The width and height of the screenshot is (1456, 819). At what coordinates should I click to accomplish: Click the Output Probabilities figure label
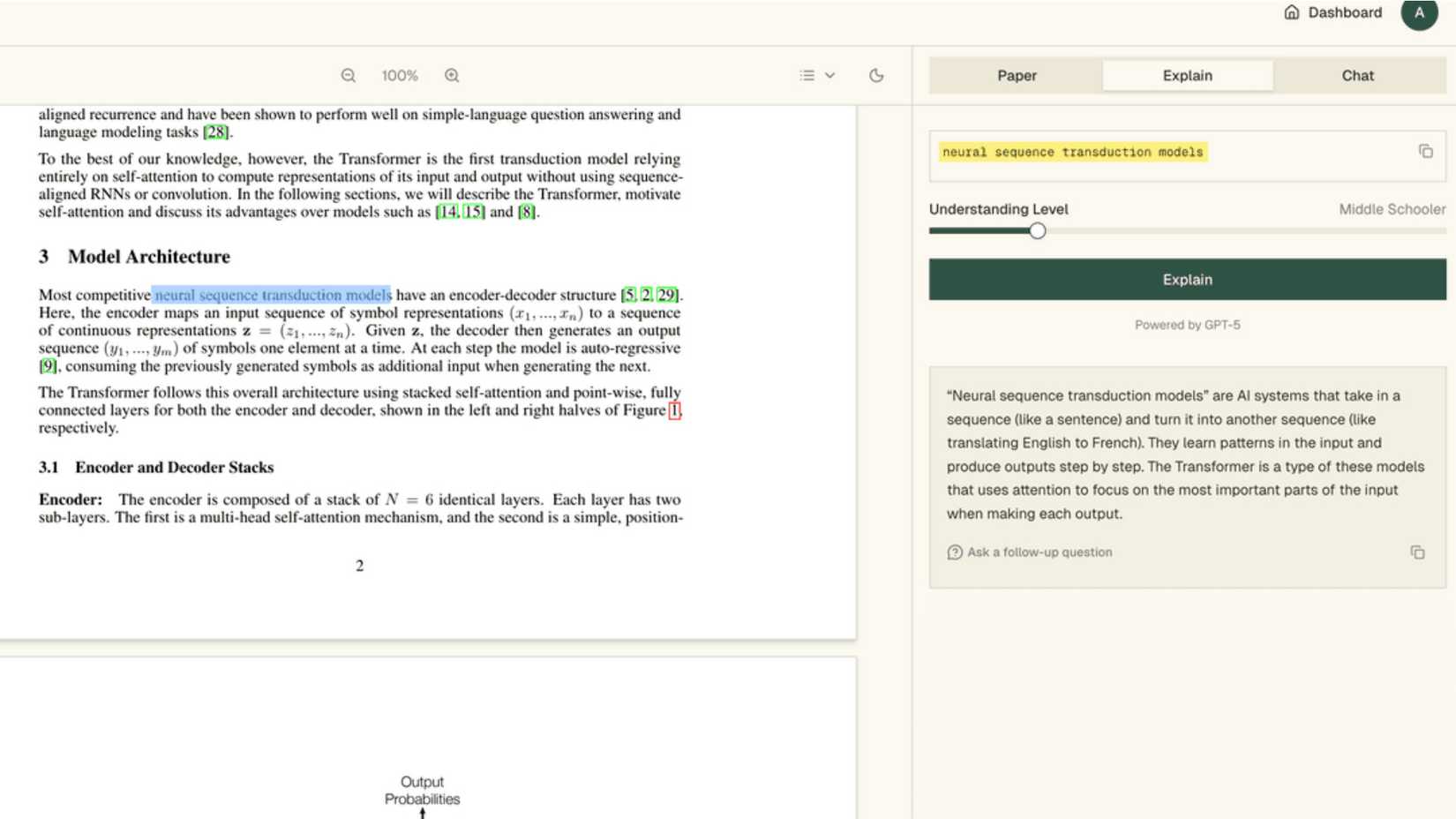click(422, 791)
